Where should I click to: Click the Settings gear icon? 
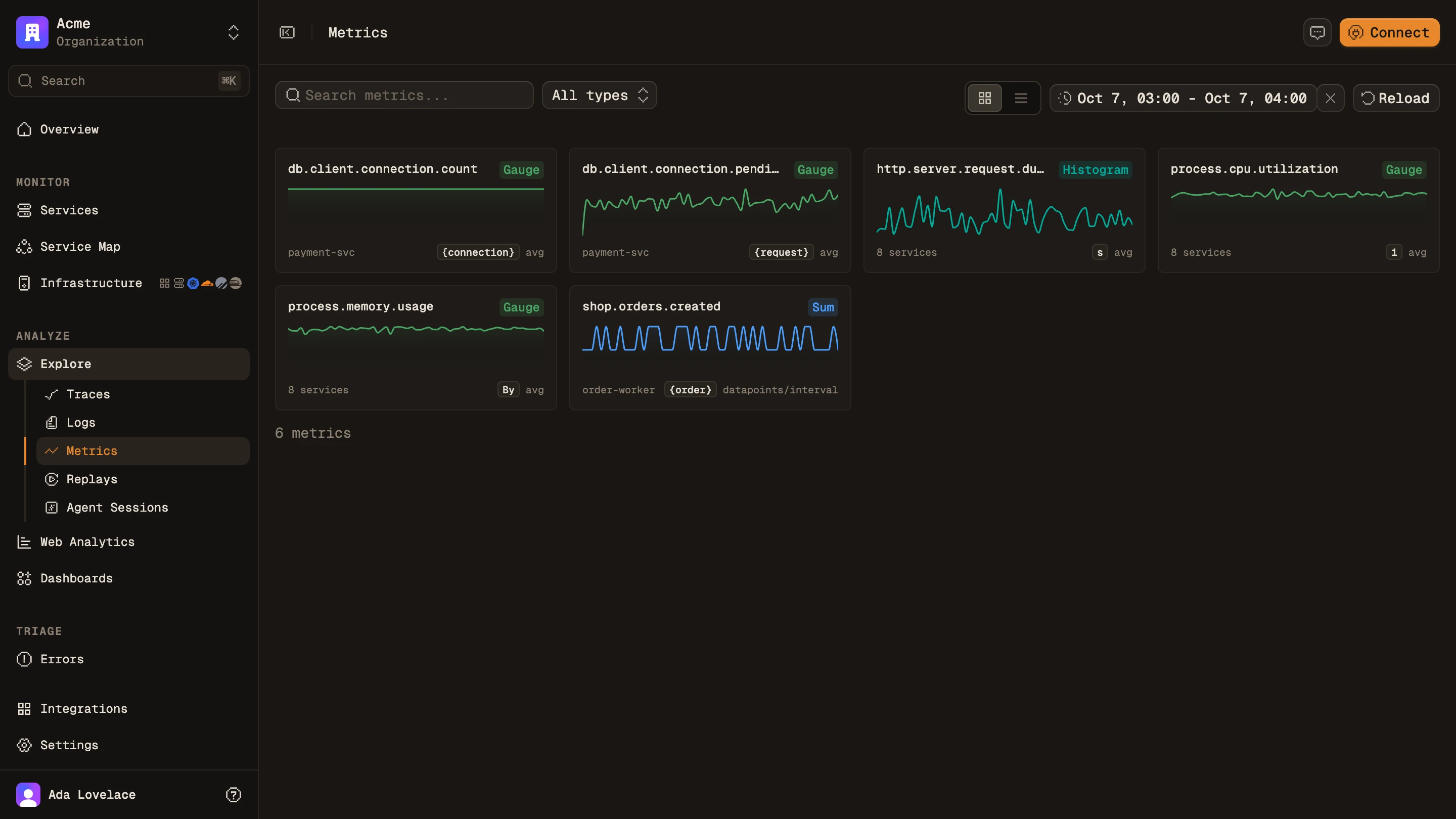24,745
